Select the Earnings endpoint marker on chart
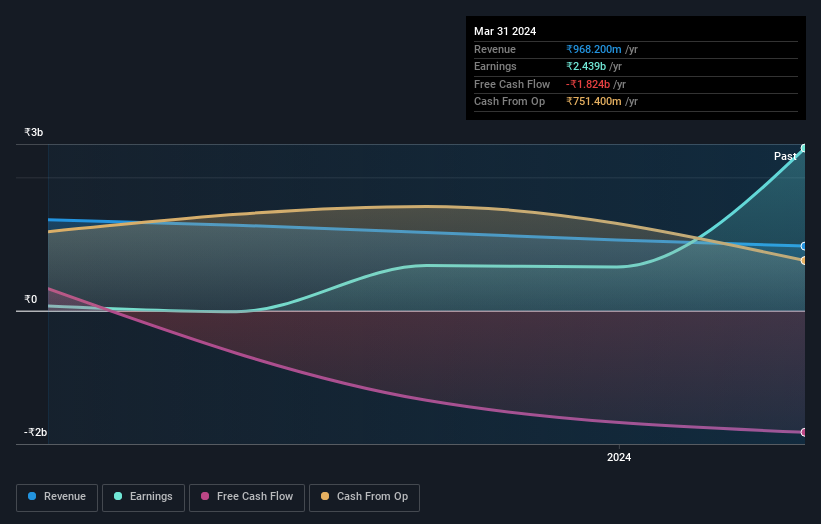The image size is (821, 524). 804,149
